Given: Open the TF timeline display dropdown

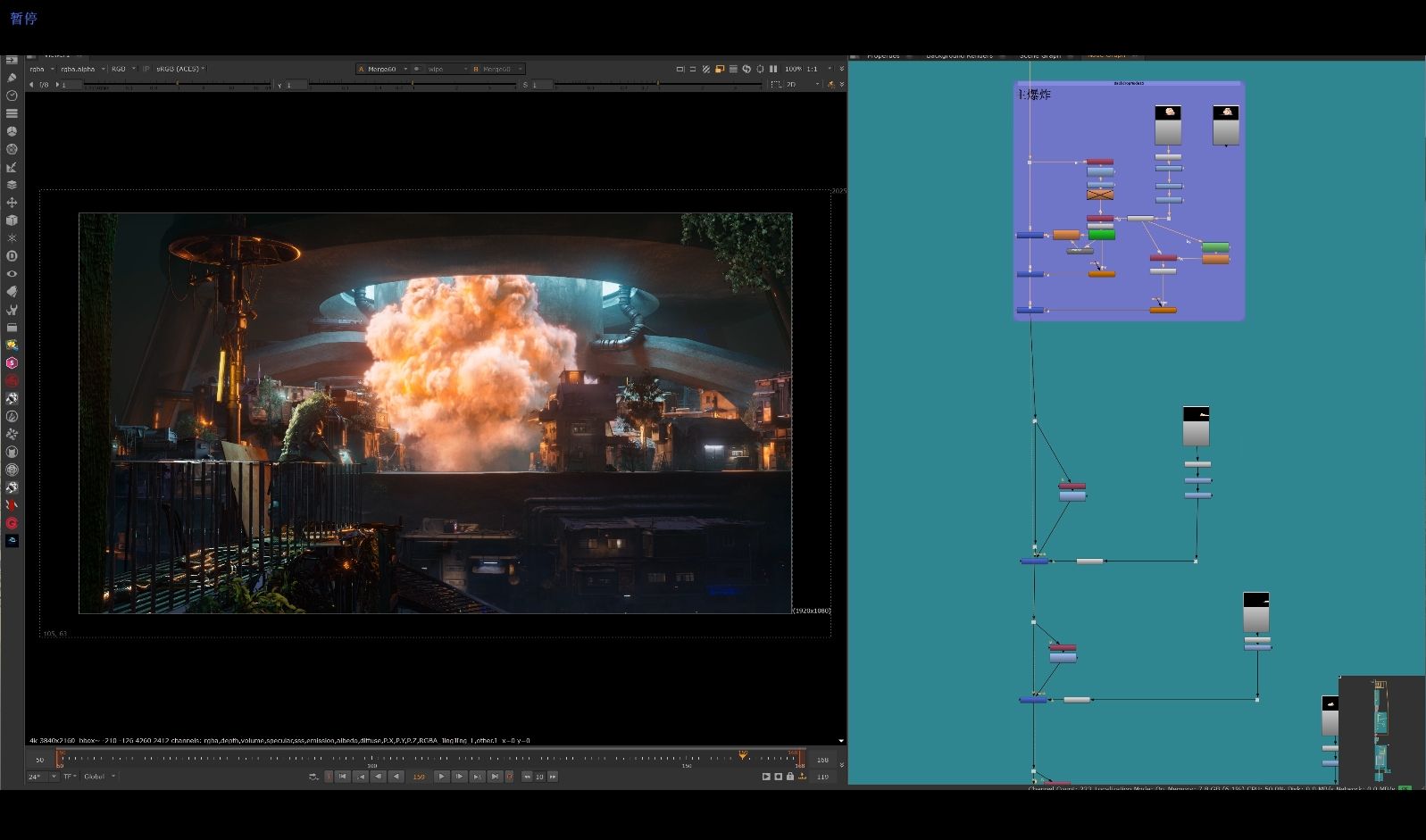Looking at the screenshot, I should click(x=70, y=777).
